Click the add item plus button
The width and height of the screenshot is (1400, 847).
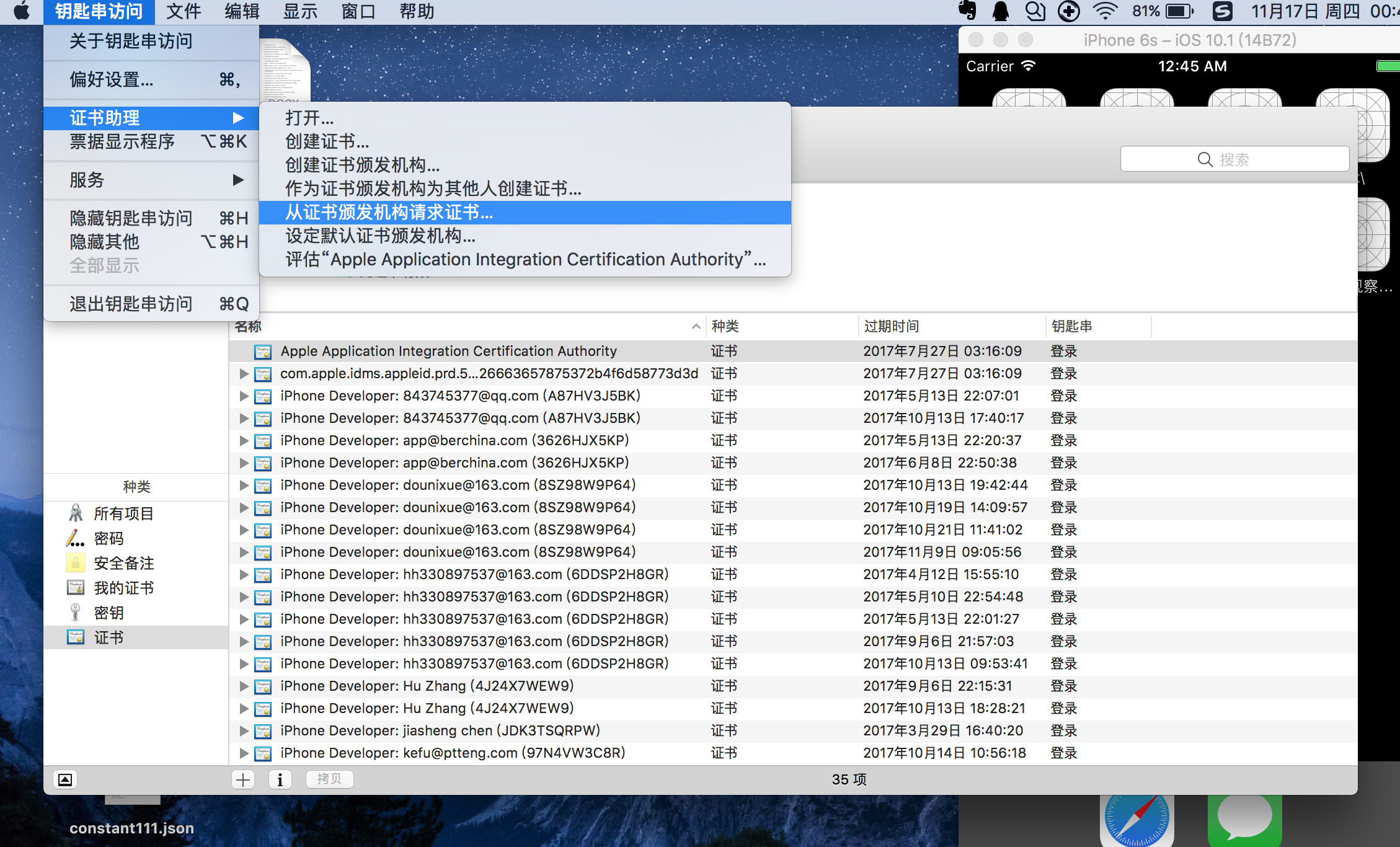point(243,779)
